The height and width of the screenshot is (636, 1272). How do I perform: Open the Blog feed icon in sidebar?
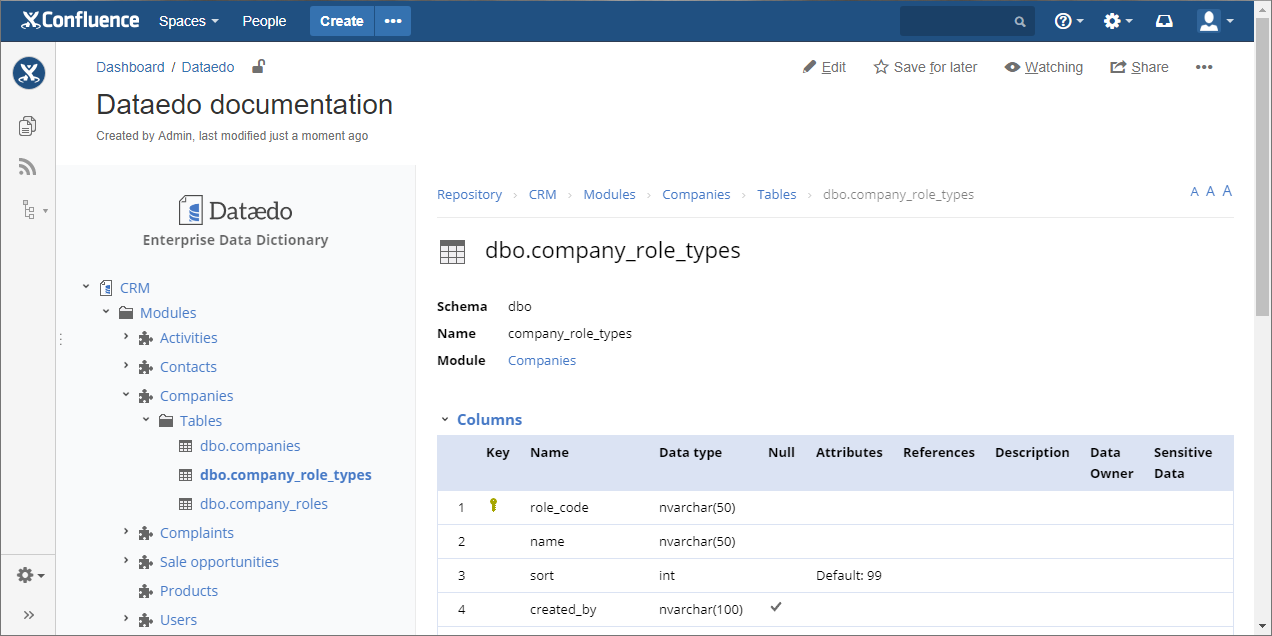pyautogui.click(x=28, y=167)
